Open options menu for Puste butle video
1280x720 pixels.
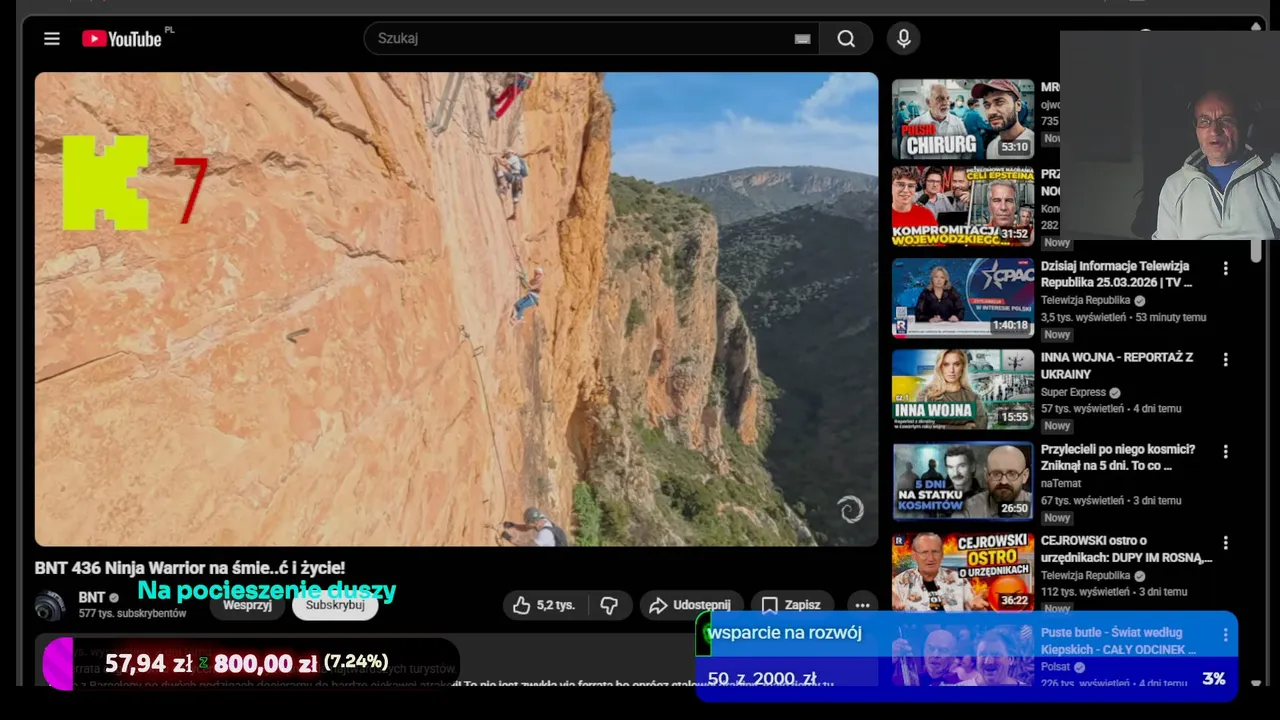click(x=1225, y=635)
